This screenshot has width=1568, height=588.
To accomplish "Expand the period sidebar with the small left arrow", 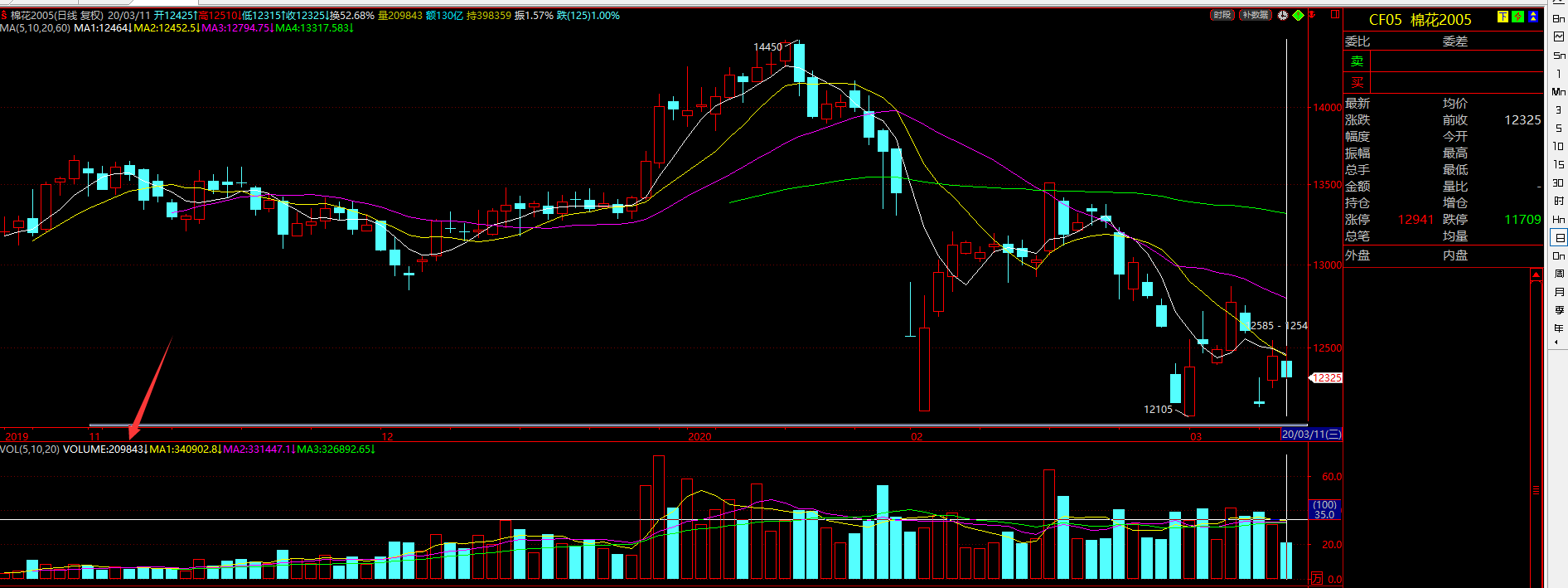I will coord(1556,342).
